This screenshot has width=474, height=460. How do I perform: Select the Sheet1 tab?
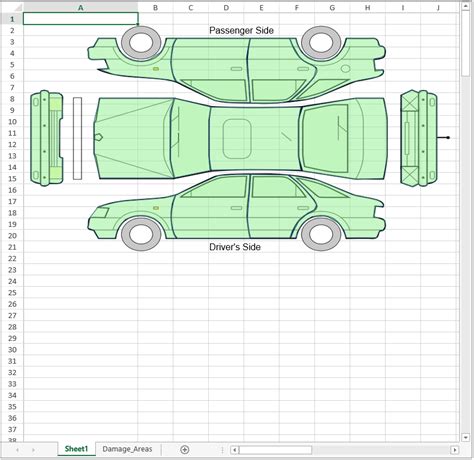[76, 449]
